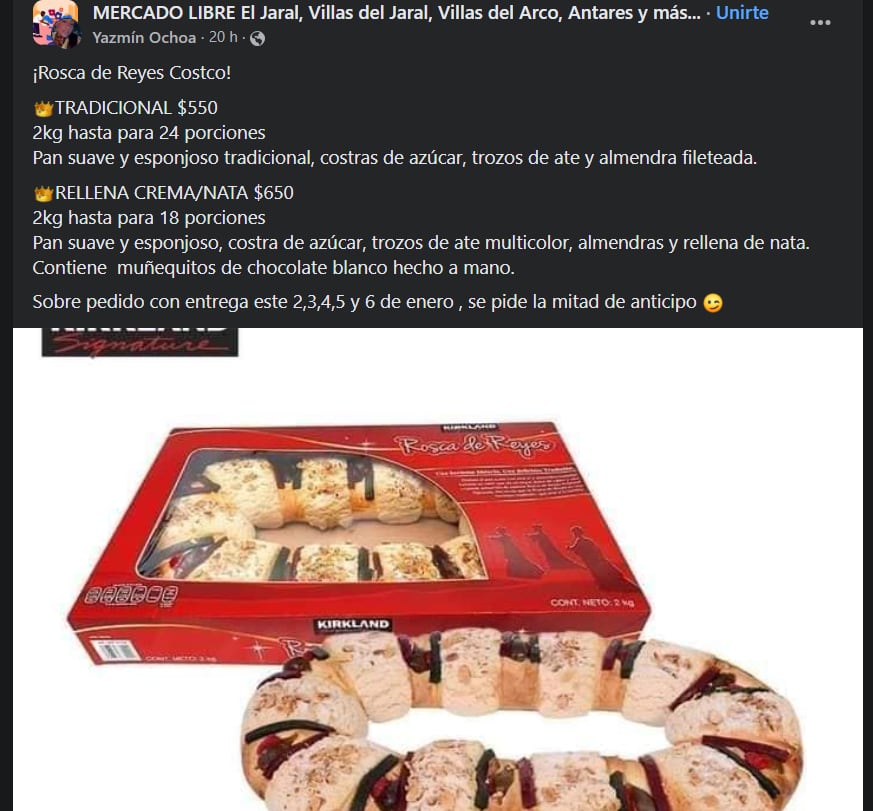This screenshot has height=811, width=873.
Task: Click the Rosca de Reyes script on box lid
Action: [x=475, y=445]
